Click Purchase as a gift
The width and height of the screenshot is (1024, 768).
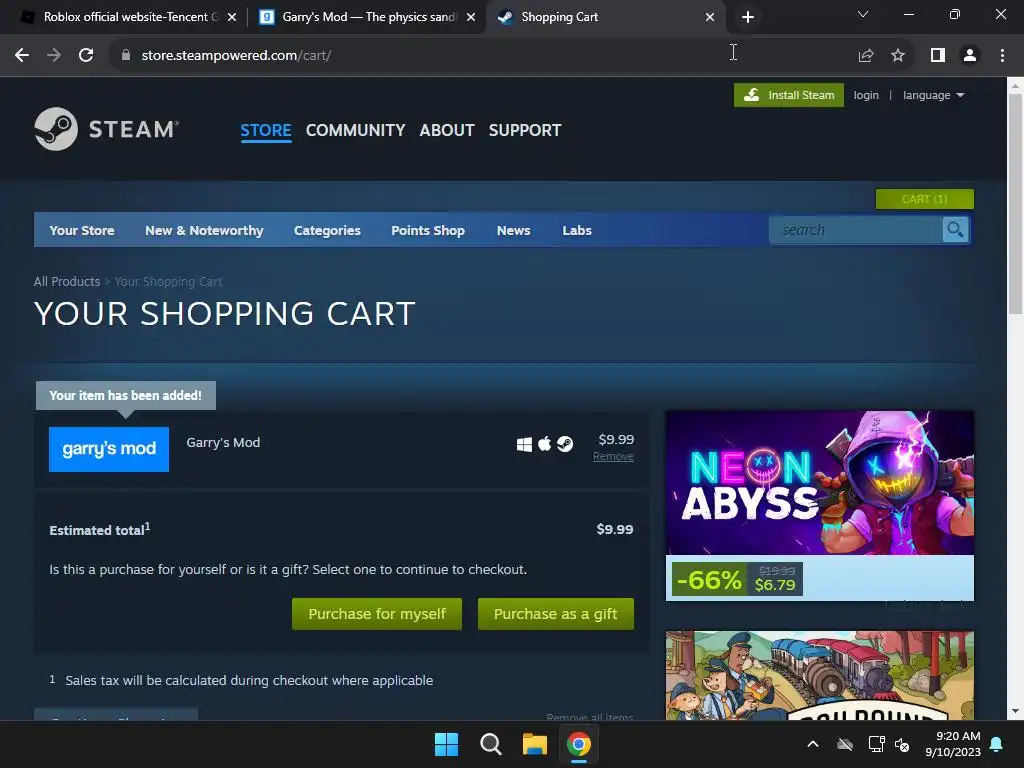click(x=556, y=614)
